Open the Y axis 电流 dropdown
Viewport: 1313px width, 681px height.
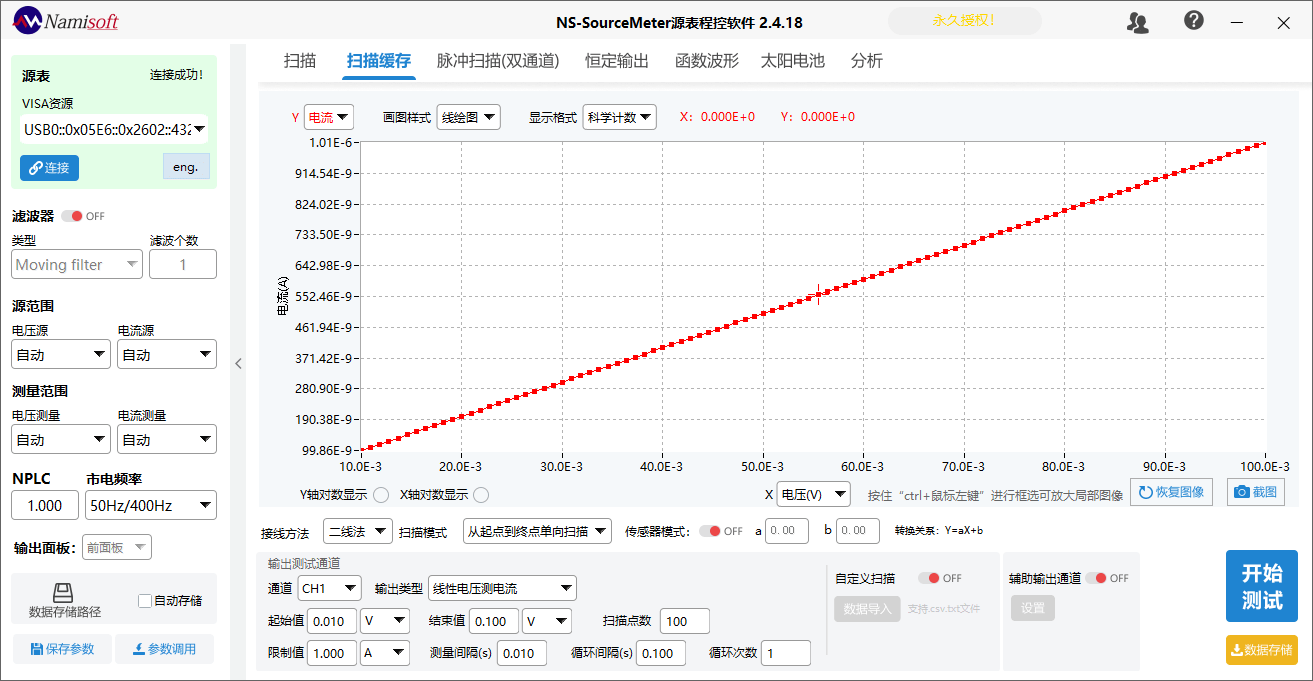tap(329, 117)
